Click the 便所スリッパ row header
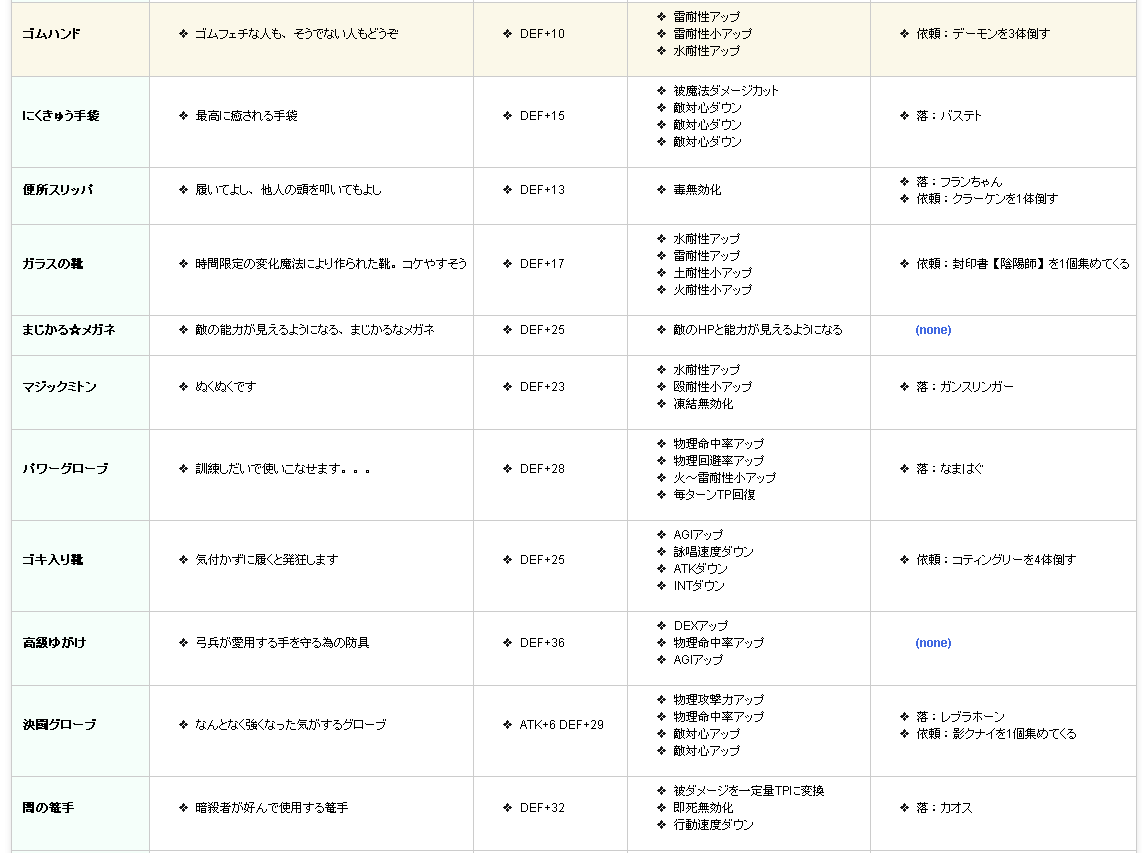The width and height of the screenshot is (1142, 853). (x=58, y=190)
